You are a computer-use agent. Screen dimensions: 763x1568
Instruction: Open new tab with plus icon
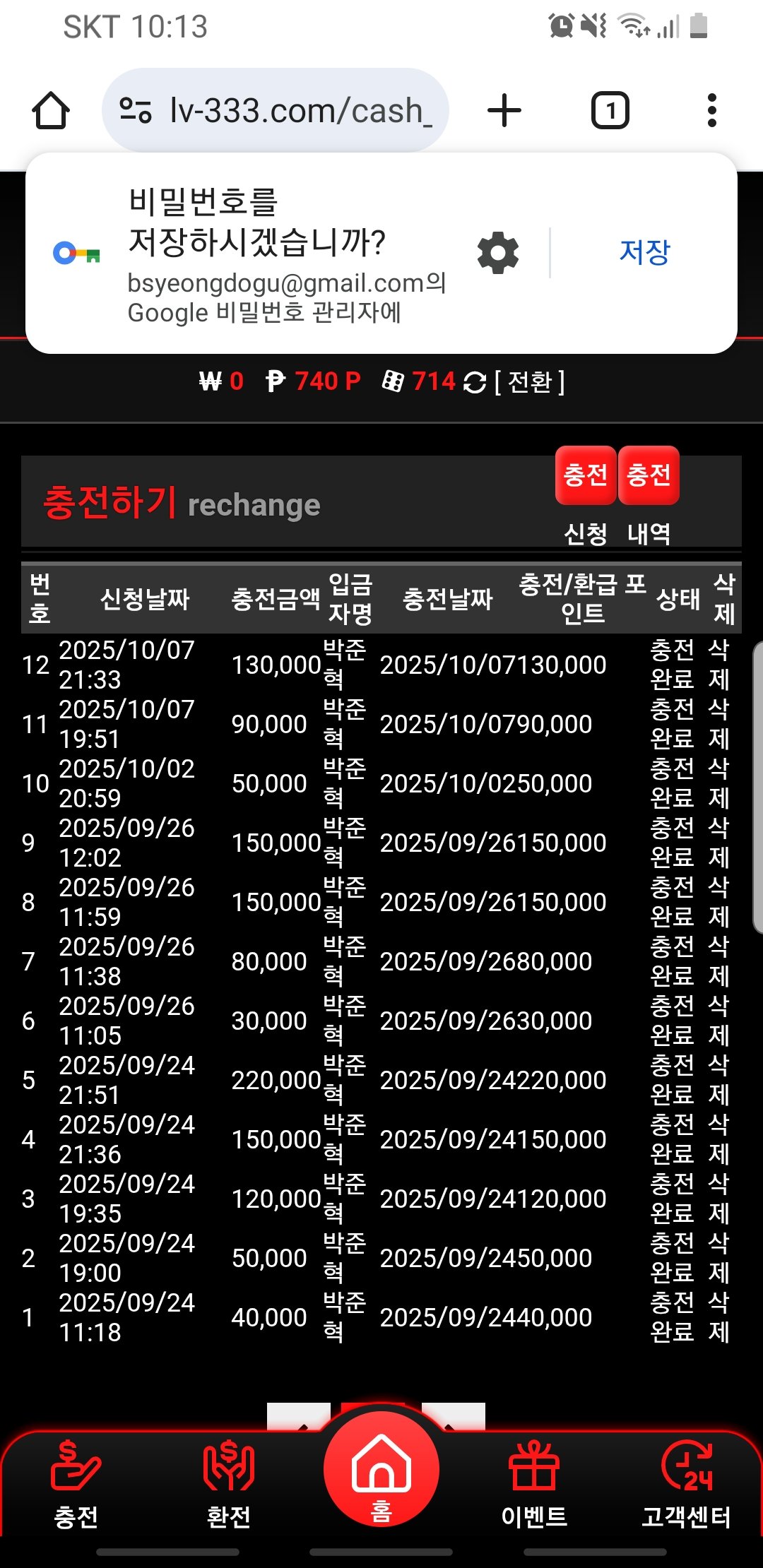coord(504,111)
